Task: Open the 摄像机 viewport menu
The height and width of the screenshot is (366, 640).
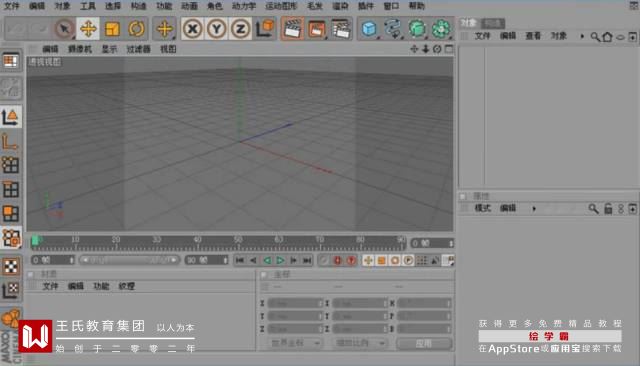Action: [x=80, y=49]
